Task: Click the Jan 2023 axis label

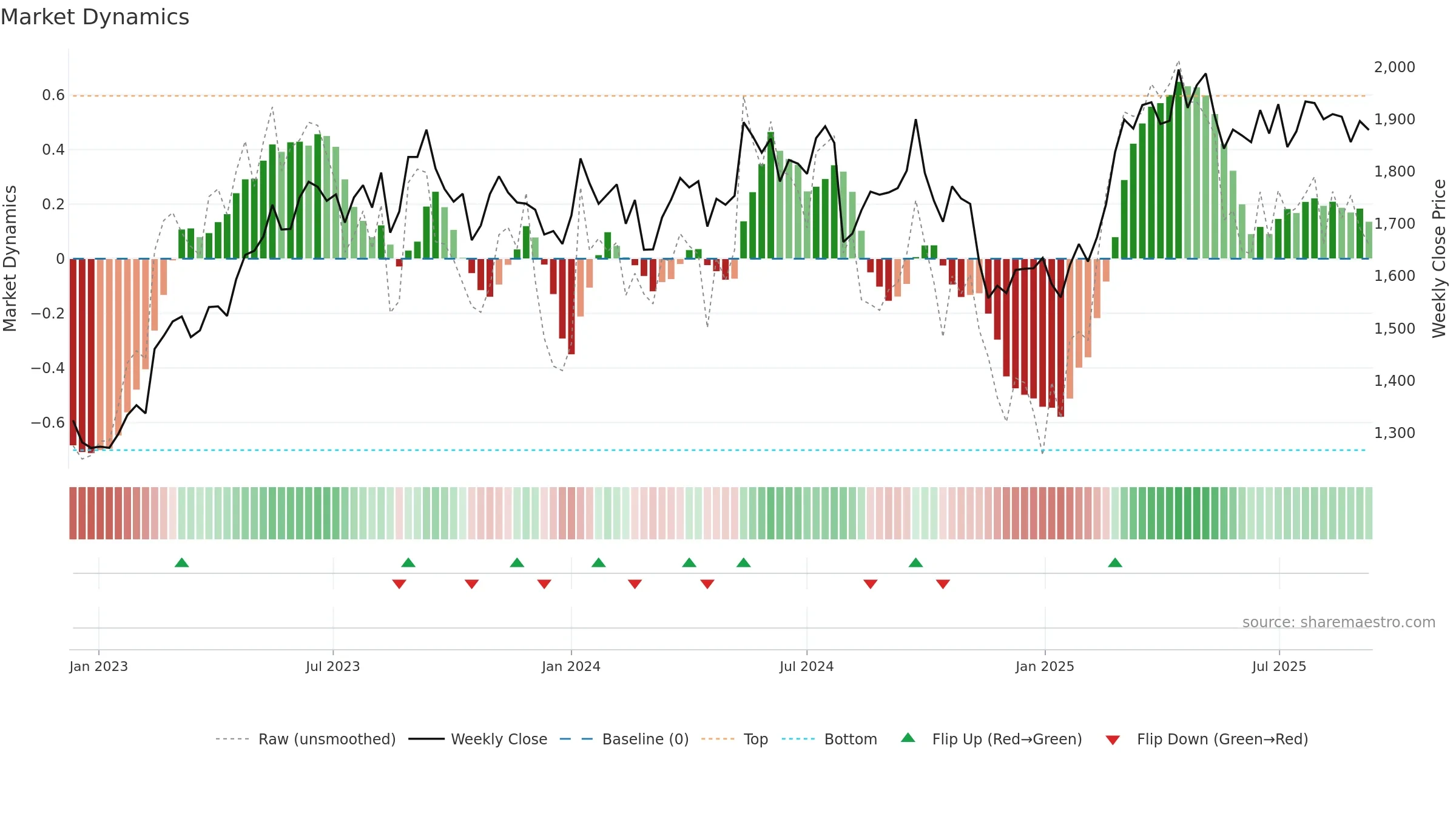Action: 98,666
